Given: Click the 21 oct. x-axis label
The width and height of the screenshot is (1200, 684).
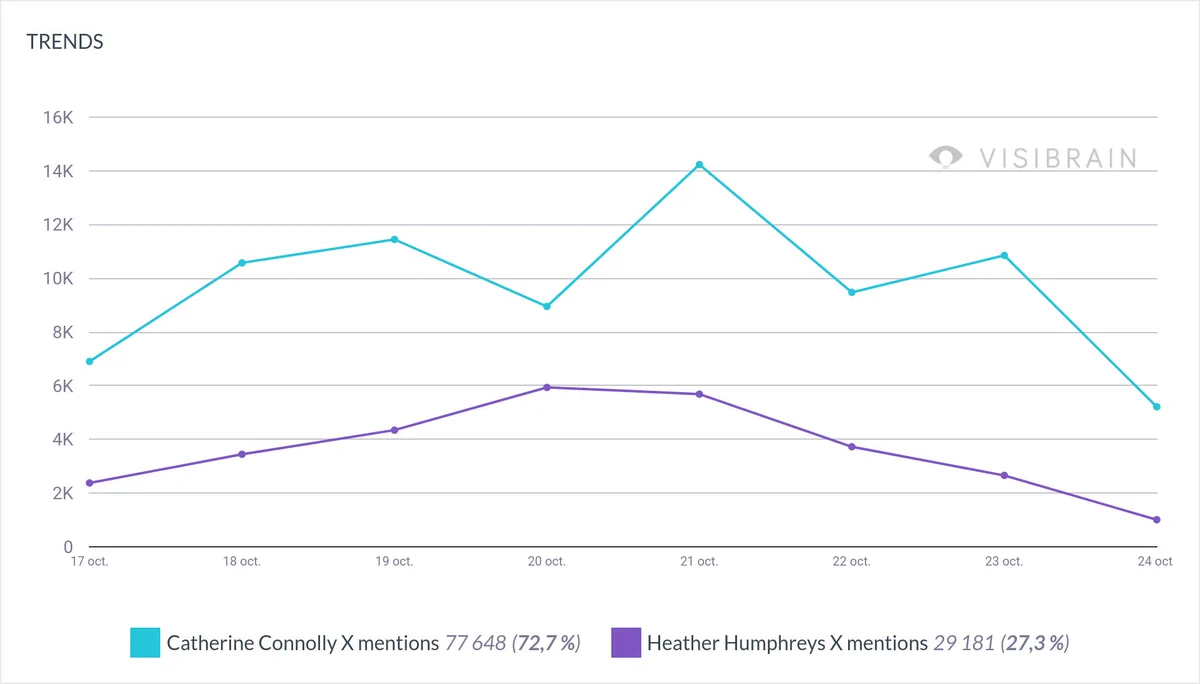Looking at the screenshot, I should click(x=699, y=562).
